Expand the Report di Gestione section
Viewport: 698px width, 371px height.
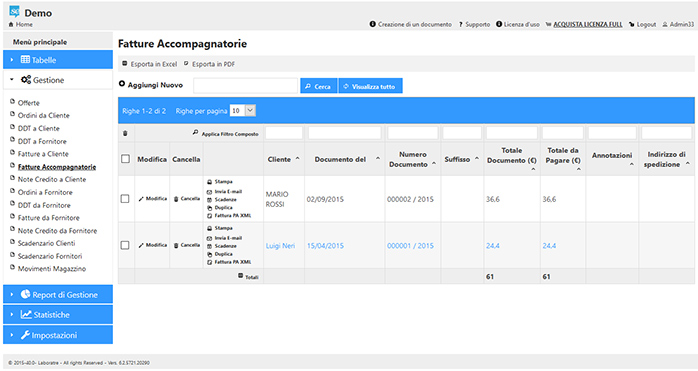tap(58, 294)
